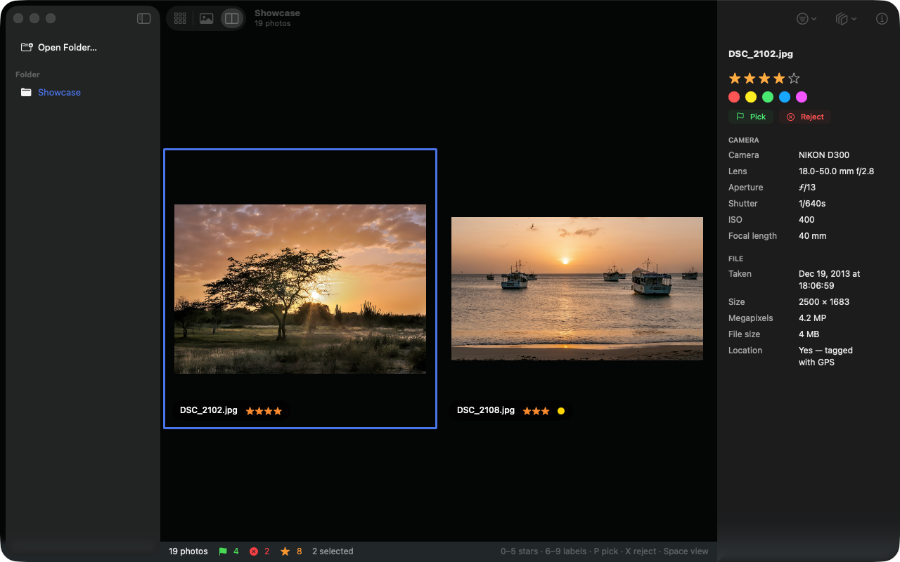This screenshot has height=562, width=900.
Task: Click the camera value NIKON D300
Action: 824,155
